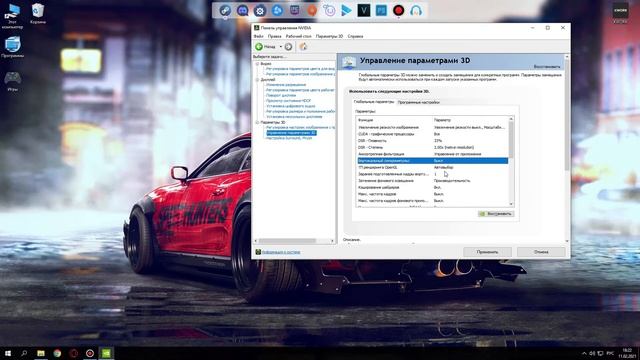Collapse the "Параметры 3D" tree section
Image resolution: width=640 pixels, height=360 pixels.
coord(257,122)
